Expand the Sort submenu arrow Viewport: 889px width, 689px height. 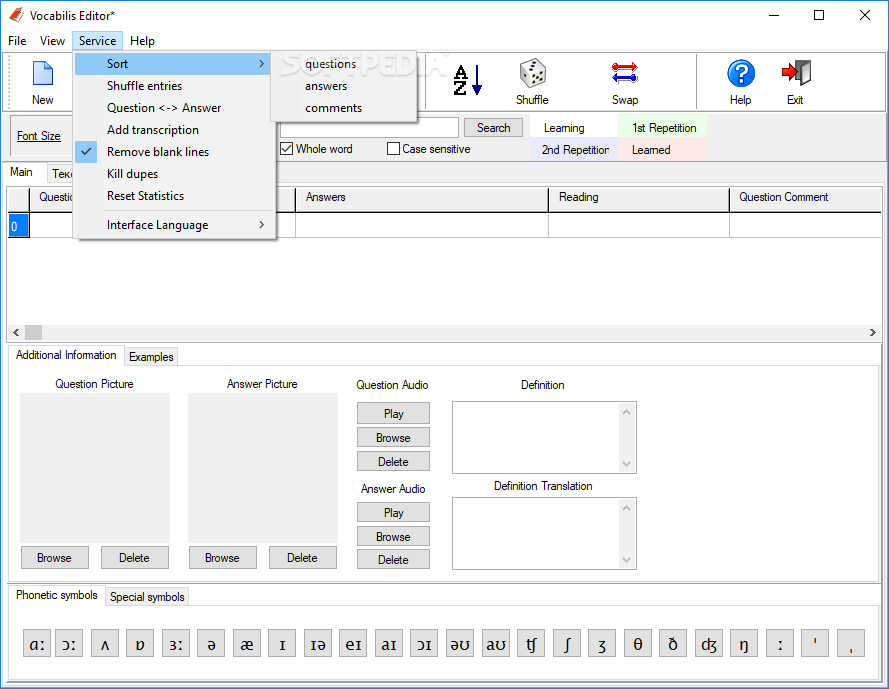click(261, 64)
